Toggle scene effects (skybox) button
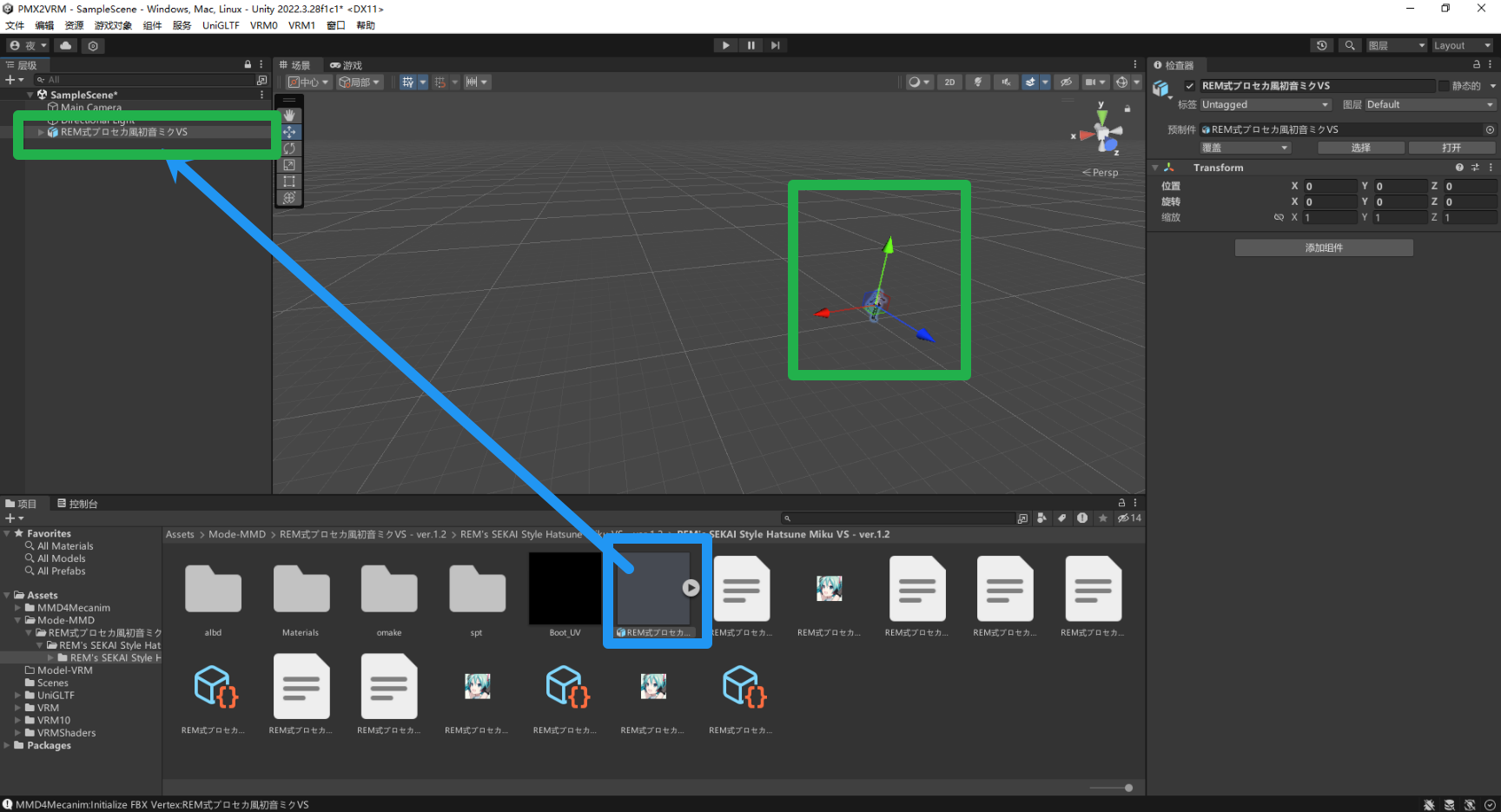1501x812 pixels. (1030, 82)
